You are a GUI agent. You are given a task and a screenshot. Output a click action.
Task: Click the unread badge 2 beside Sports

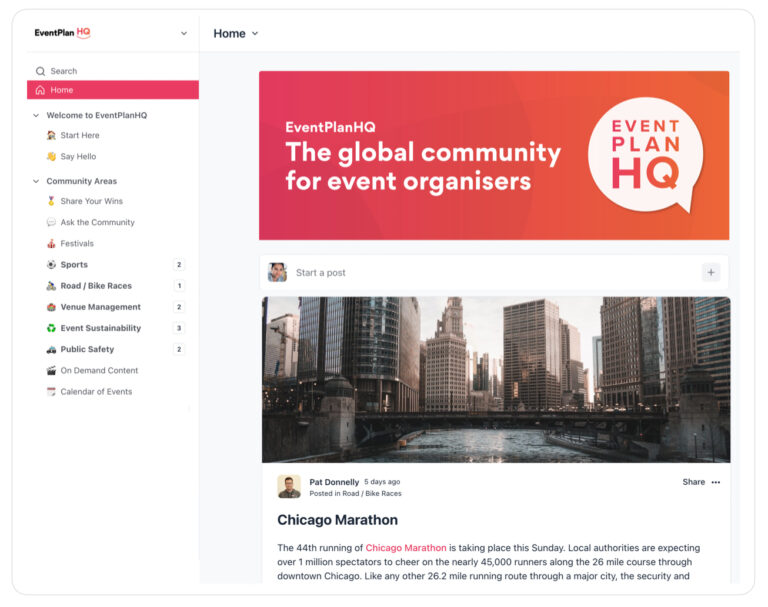[x=179, y=265]
